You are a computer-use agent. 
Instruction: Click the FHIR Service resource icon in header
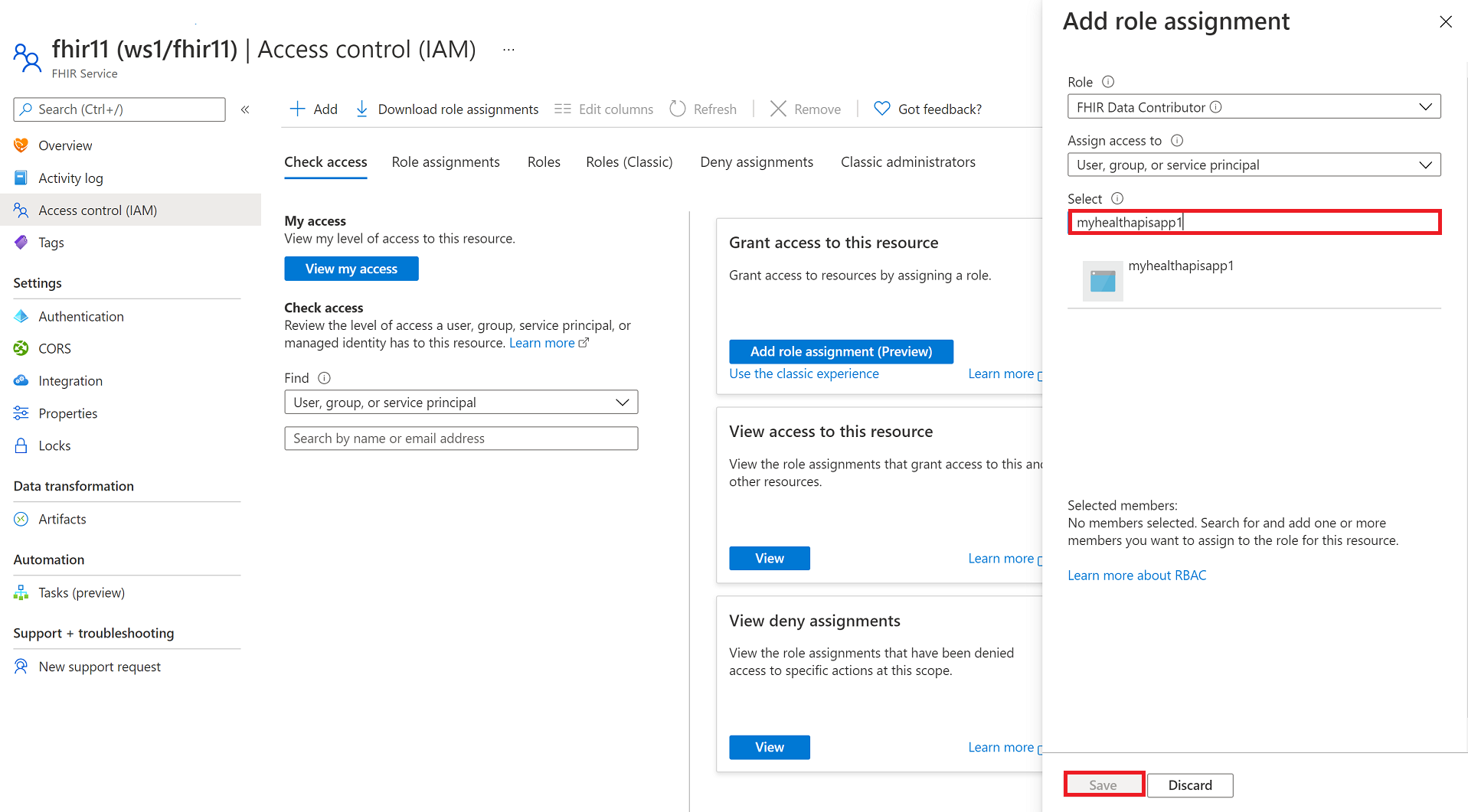28,57
